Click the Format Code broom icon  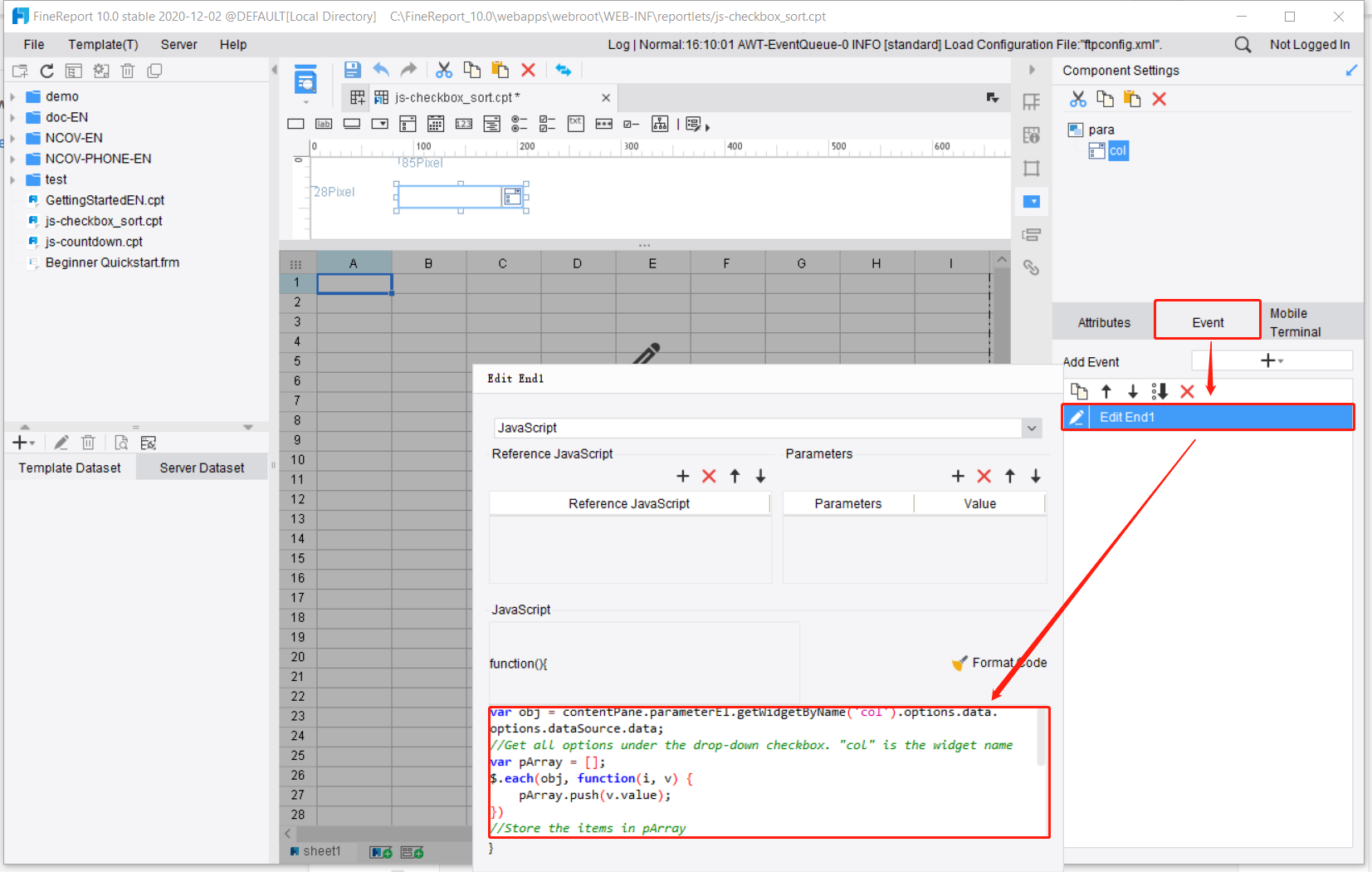click(959, 663)
